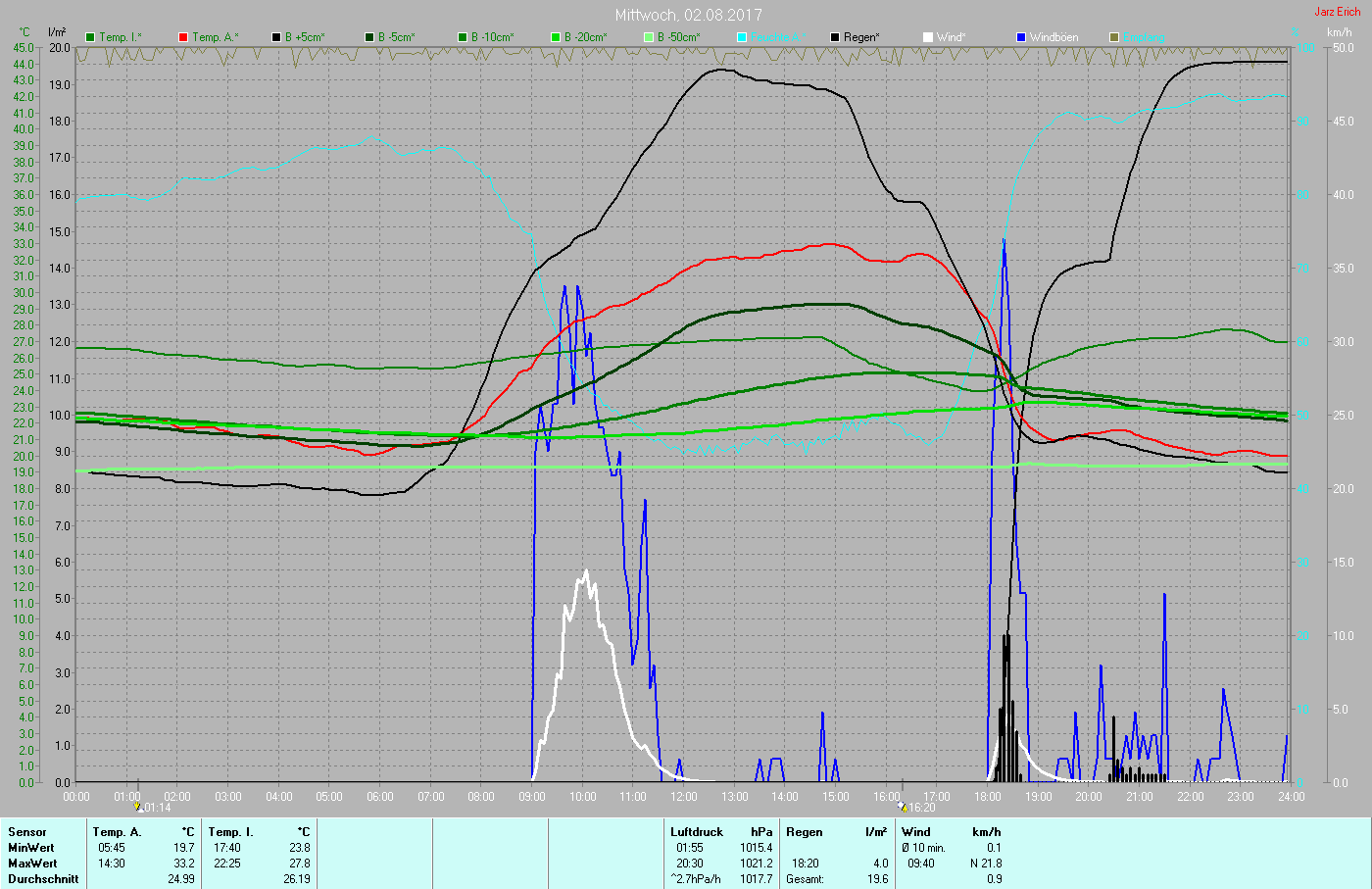1372x889 pixels.
Task: Click the black B +5cm legend square
Action: coord(276,37)
